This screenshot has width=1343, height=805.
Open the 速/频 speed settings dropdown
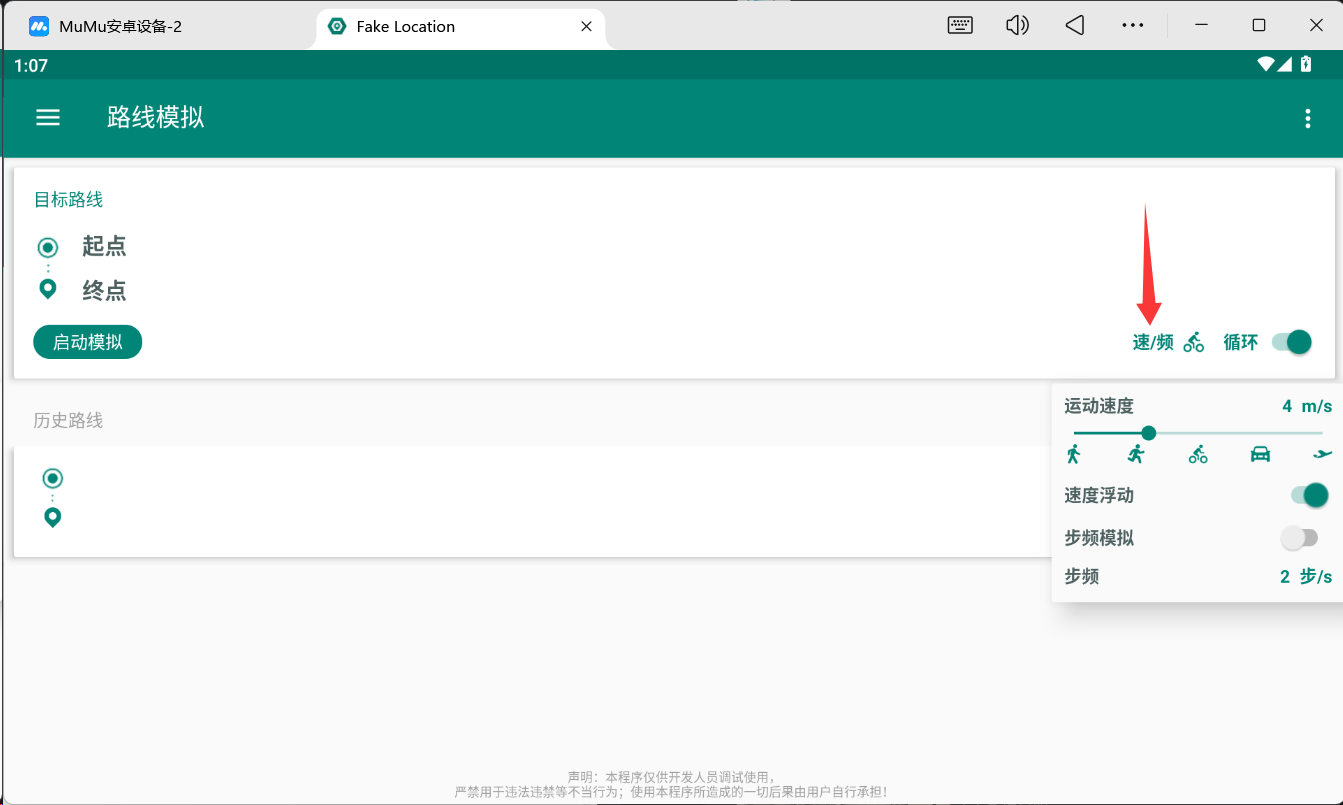[x=1167, y=343]
